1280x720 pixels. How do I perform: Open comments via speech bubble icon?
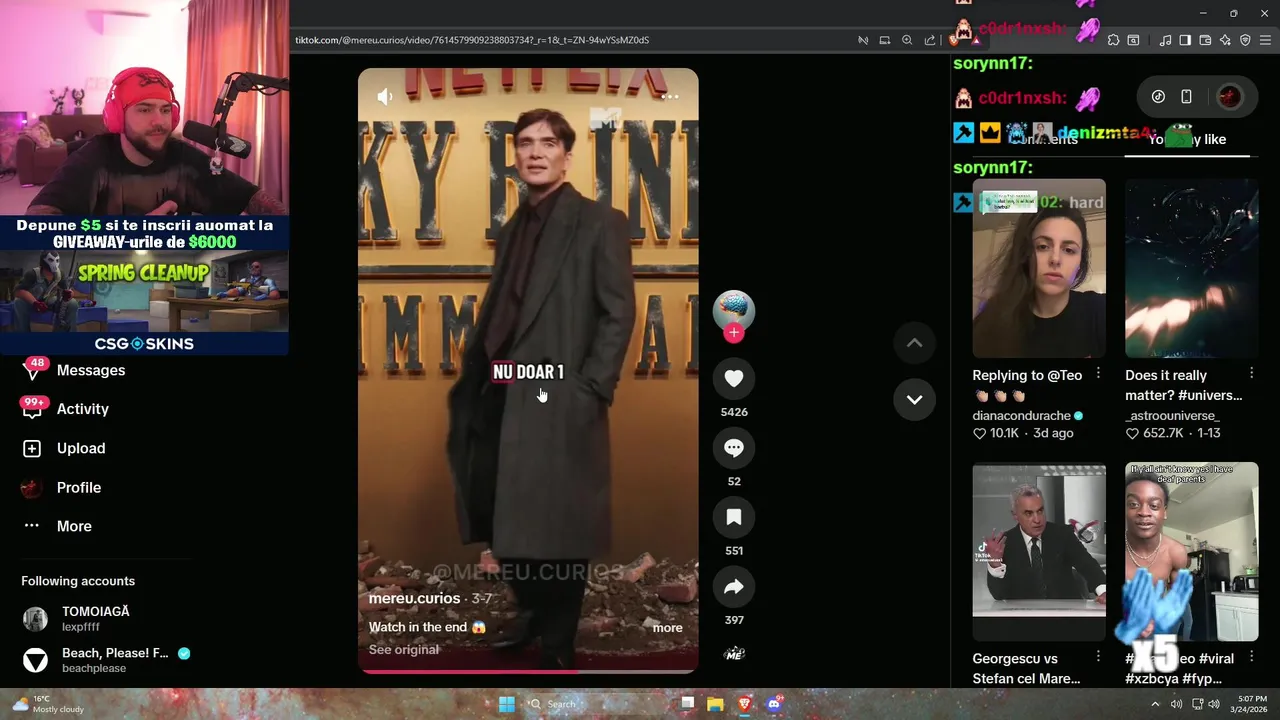(733, 448)
